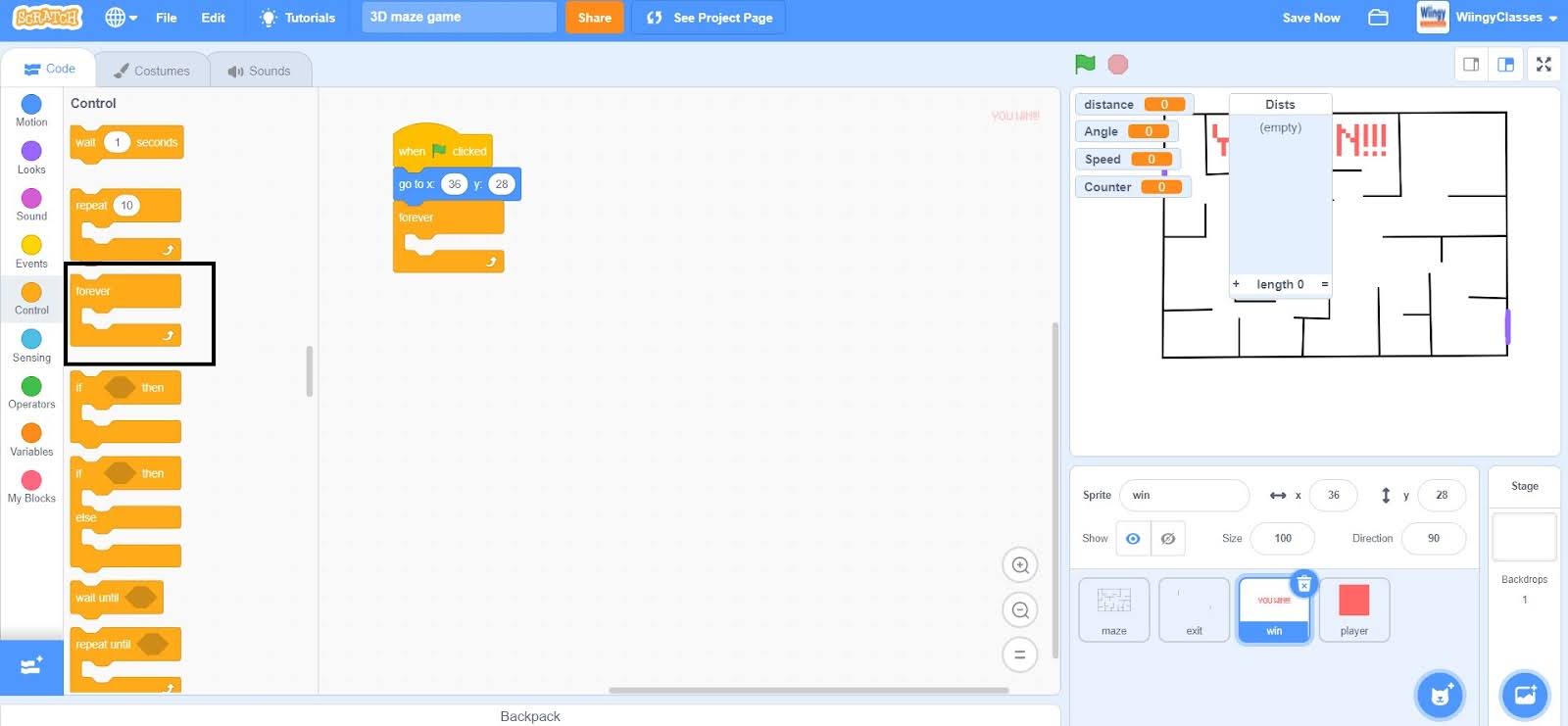Select the win sprite
Image resolution: width=1568 pixels, height=726 pixels.
pyautogui.click(x=1274, y=609)
